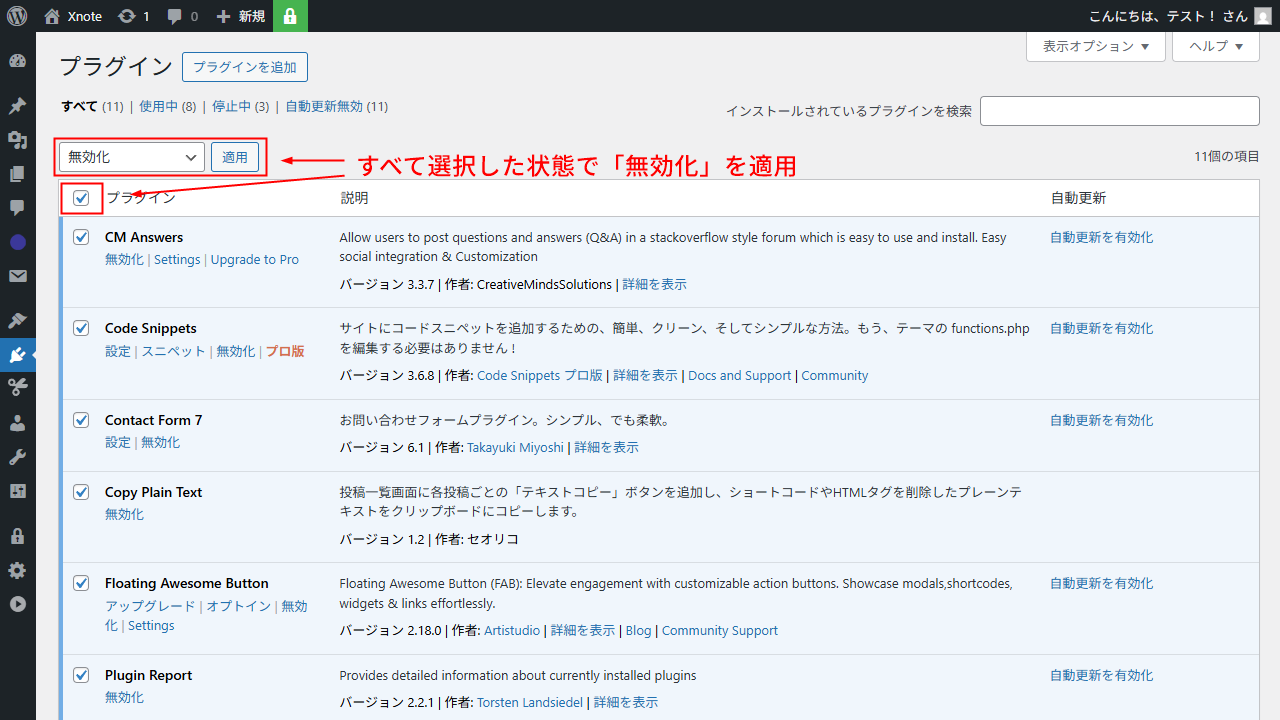This screenshot has width=1280, height=720.
Task: Open the Takayuki Miyoshi author link
Action: 515,447
